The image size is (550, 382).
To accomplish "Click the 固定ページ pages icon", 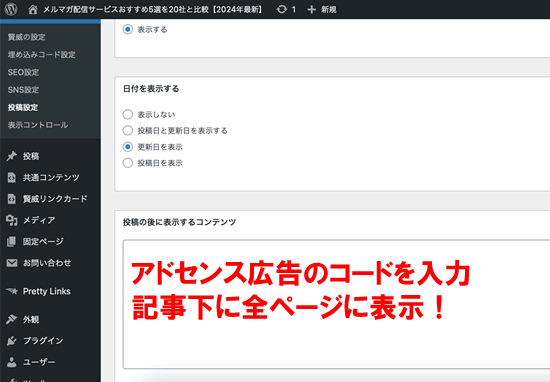I will coord(12,242).
